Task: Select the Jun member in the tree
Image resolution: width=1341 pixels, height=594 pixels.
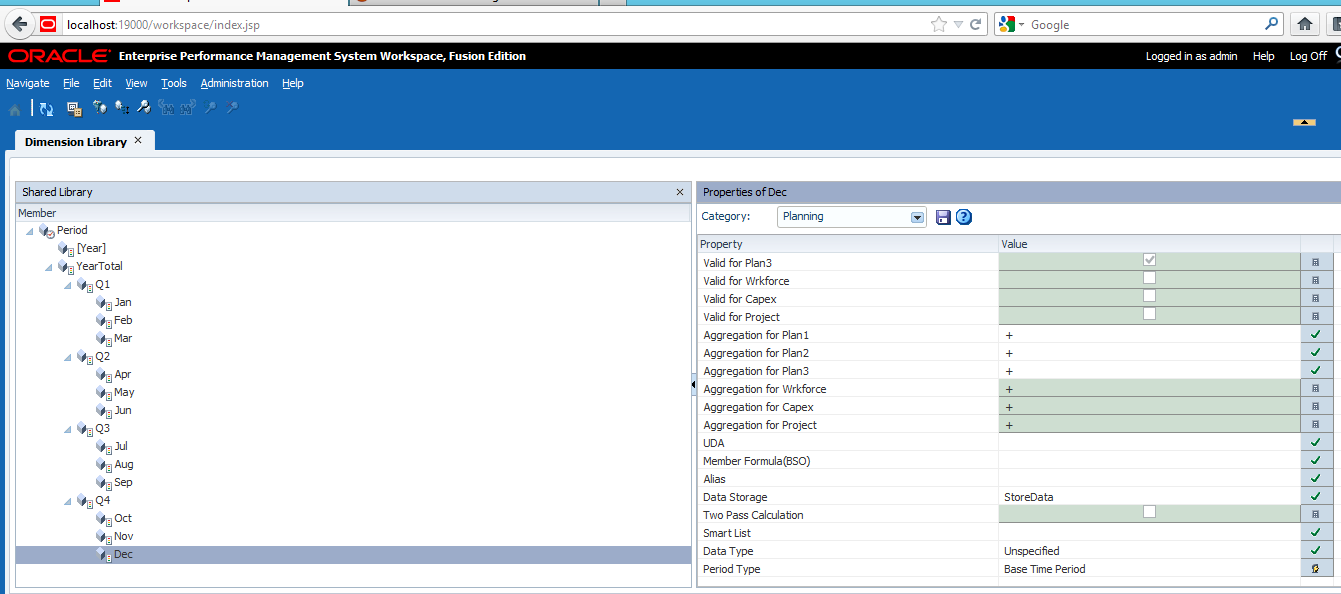Action: (123, 411)
